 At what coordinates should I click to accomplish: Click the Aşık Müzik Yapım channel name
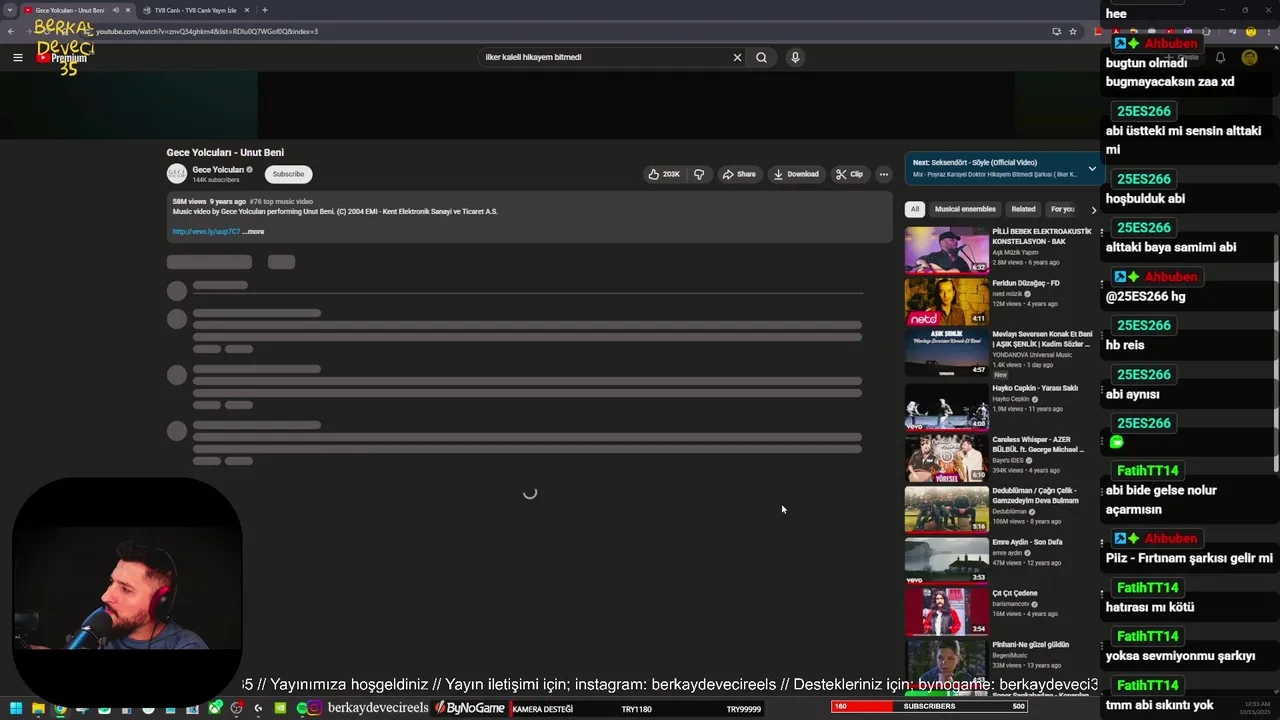[x=1015, y=252]
